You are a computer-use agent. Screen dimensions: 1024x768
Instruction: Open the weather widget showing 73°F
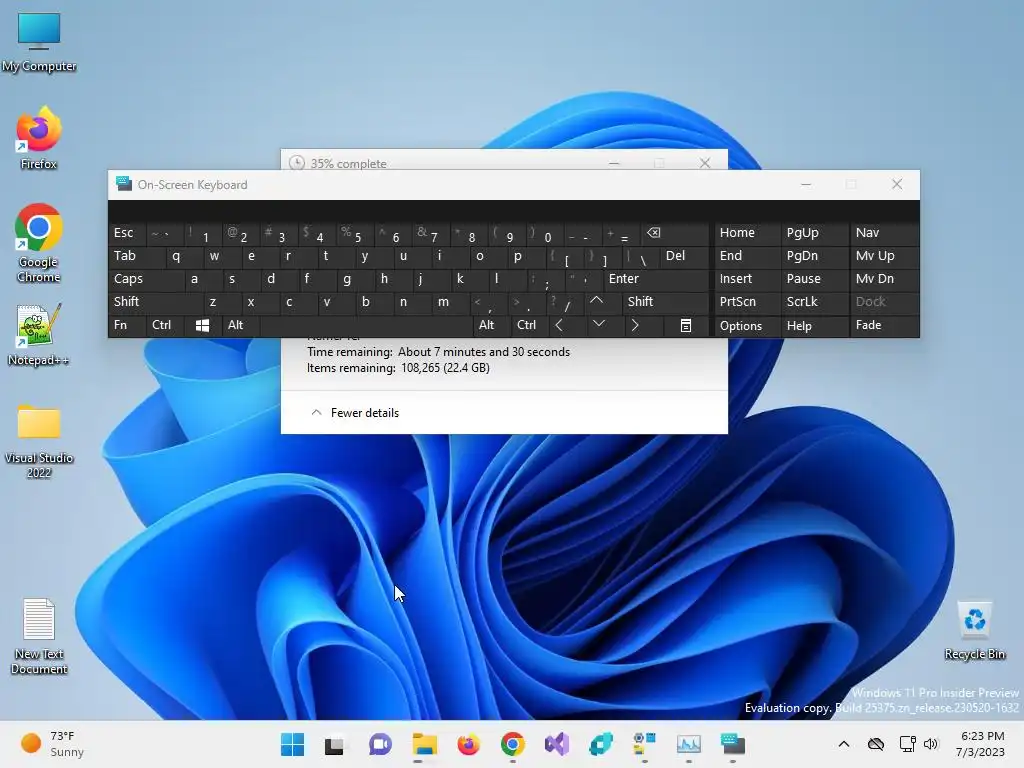pyautogui.click(x=52, y=744)
